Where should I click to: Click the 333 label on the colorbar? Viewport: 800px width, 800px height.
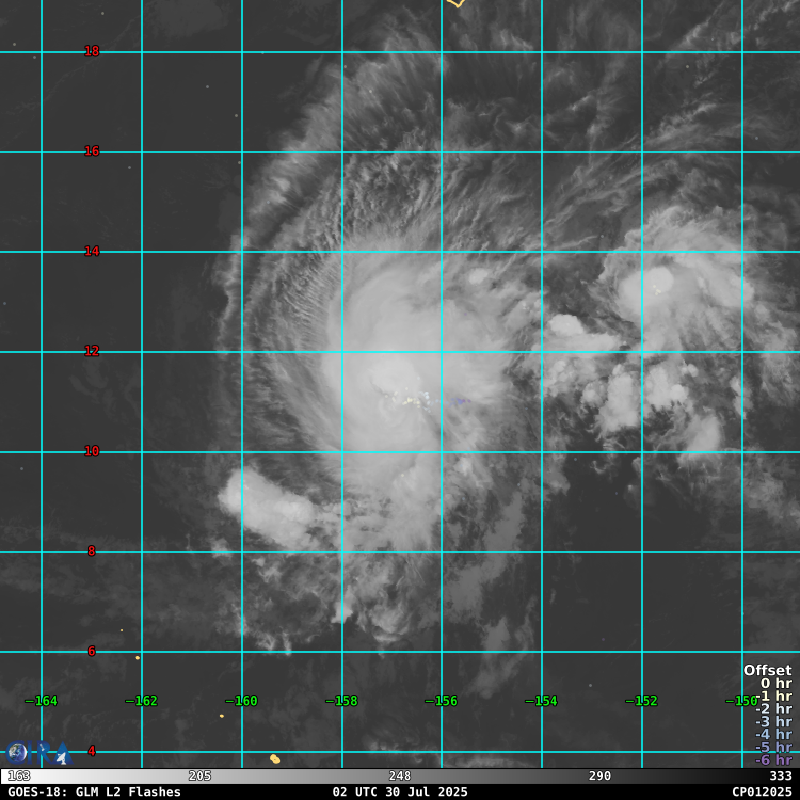point(781,776)
